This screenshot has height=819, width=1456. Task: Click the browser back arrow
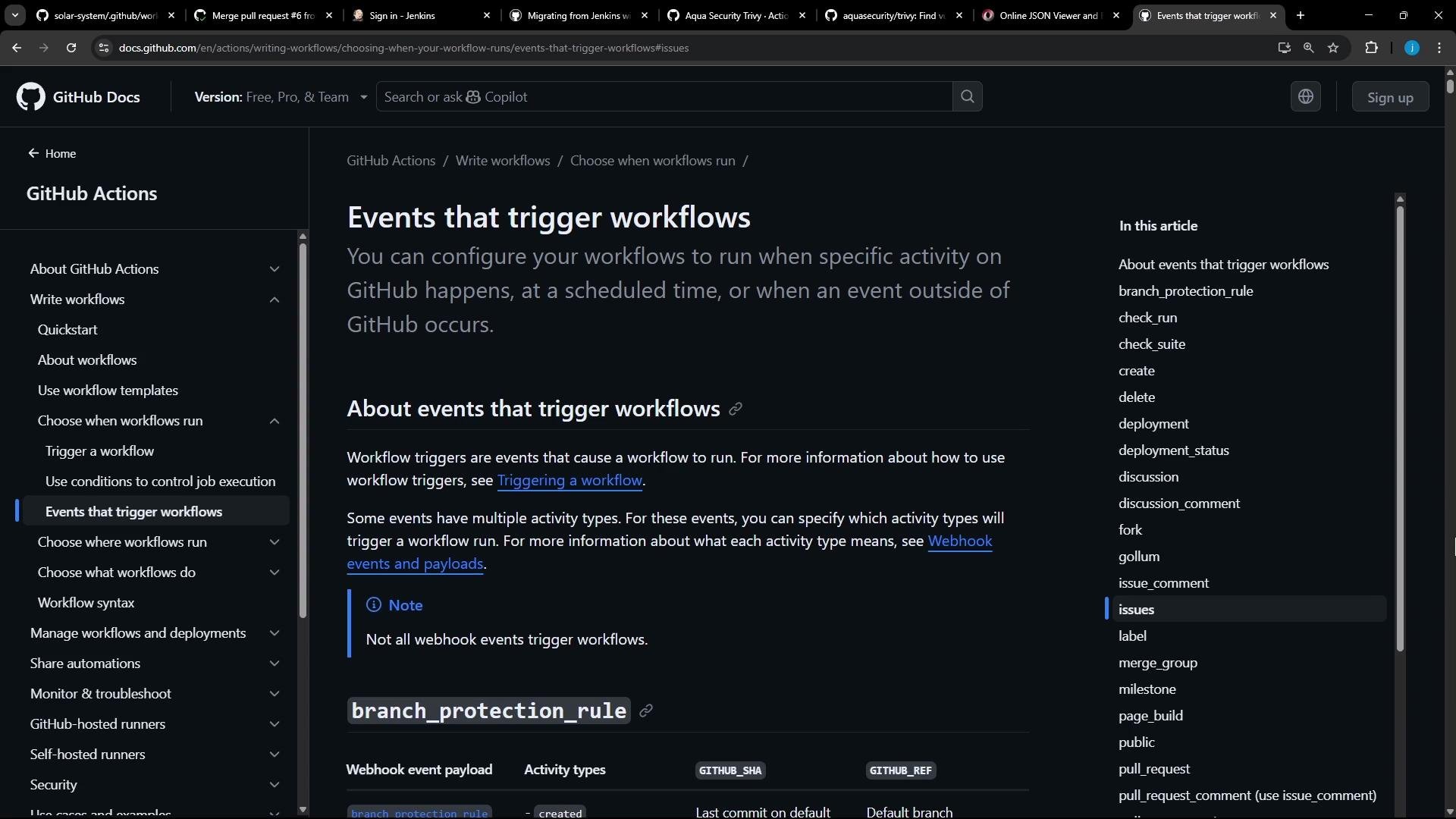(x=17, y=48)
